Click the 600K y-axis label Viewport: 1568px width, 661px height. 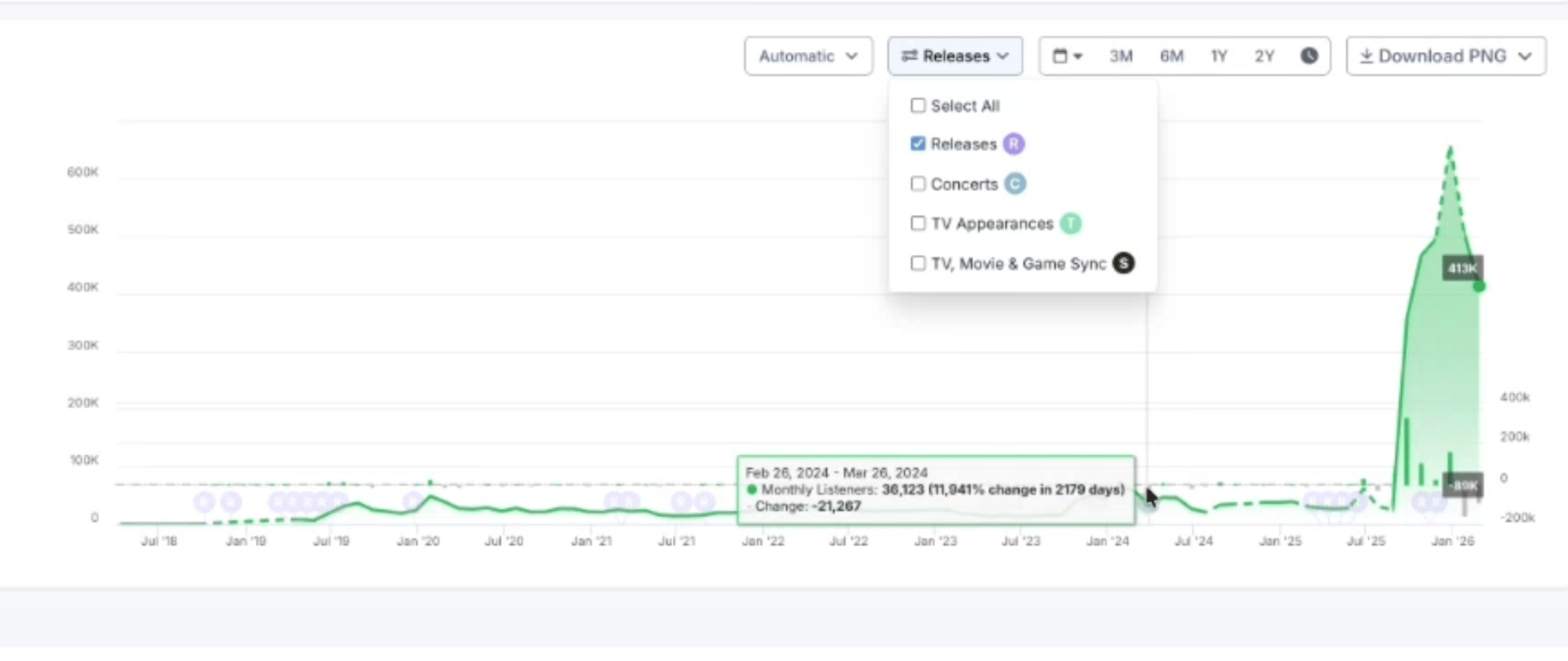(82, 172)
